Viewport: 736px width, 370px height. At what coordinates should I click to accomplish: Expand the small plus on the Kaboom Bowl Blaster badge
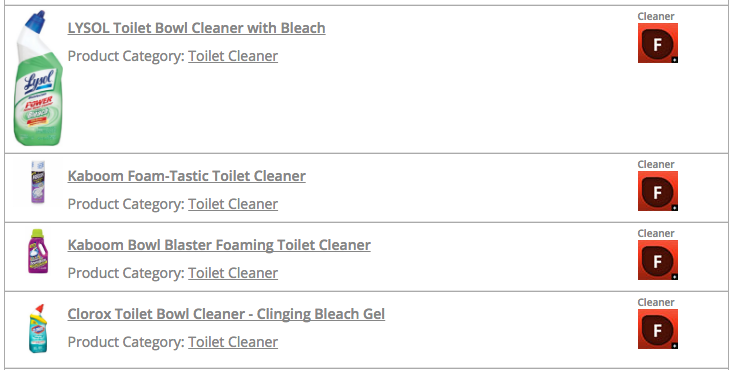[x=675, y=277]
